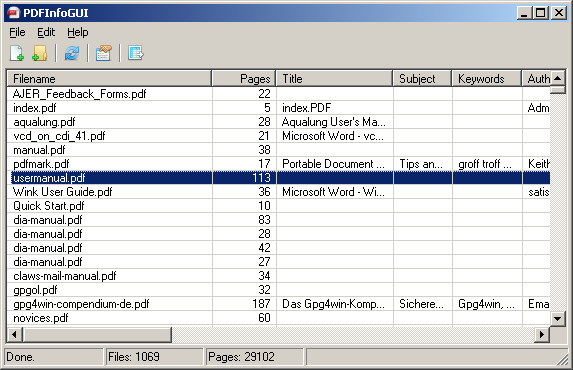Click the Refresh toolbar icon

72,53
